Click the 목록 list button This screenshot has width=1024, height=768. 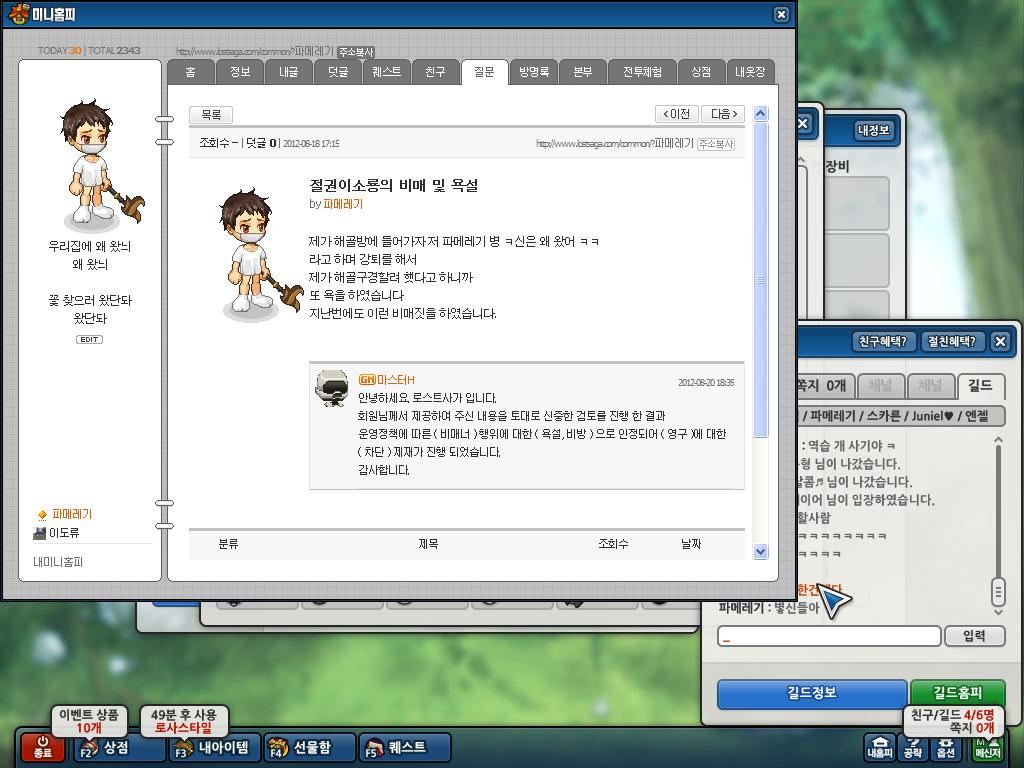tap(211, 115)
